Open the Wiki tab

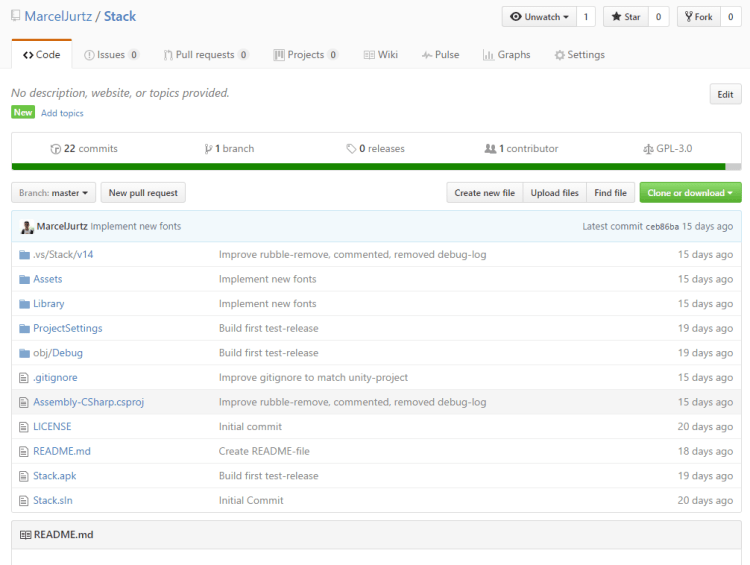[381, 55]
